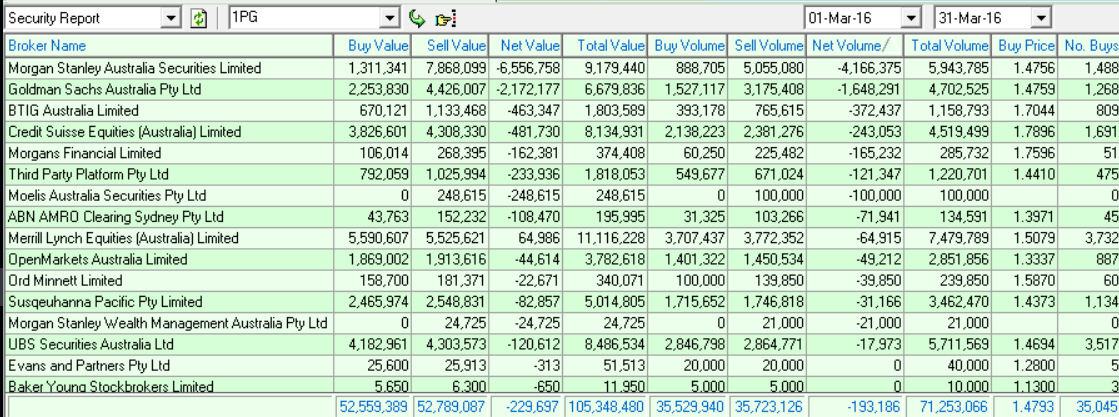Screen dimensions: 1119x417
Task: Sort by Sell Value column header
Action: (449, 46)
